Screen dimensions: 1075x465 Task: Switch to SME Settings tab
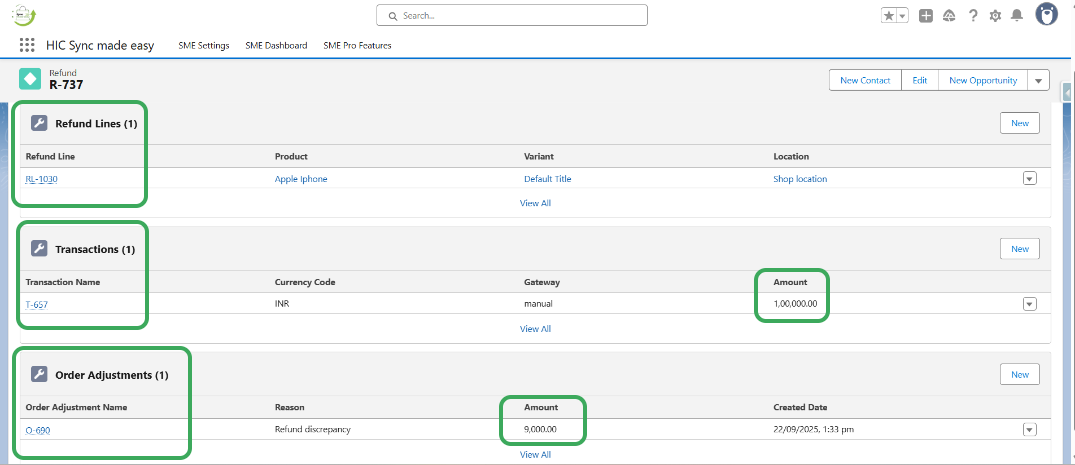click(x=204, y=46)
